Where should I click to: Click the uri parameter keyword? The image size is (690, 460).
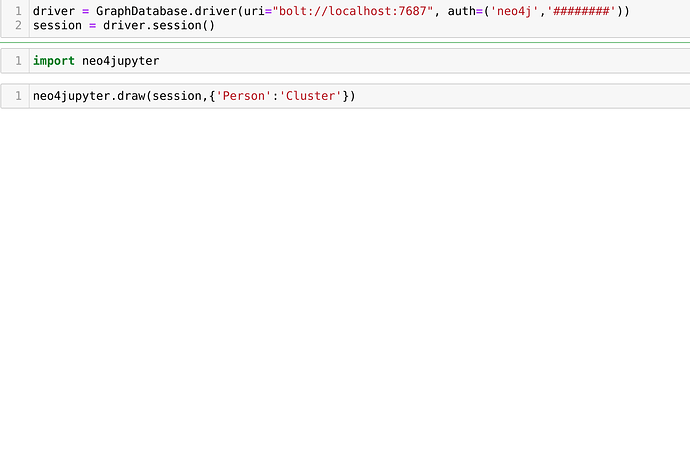coord(254,11)
